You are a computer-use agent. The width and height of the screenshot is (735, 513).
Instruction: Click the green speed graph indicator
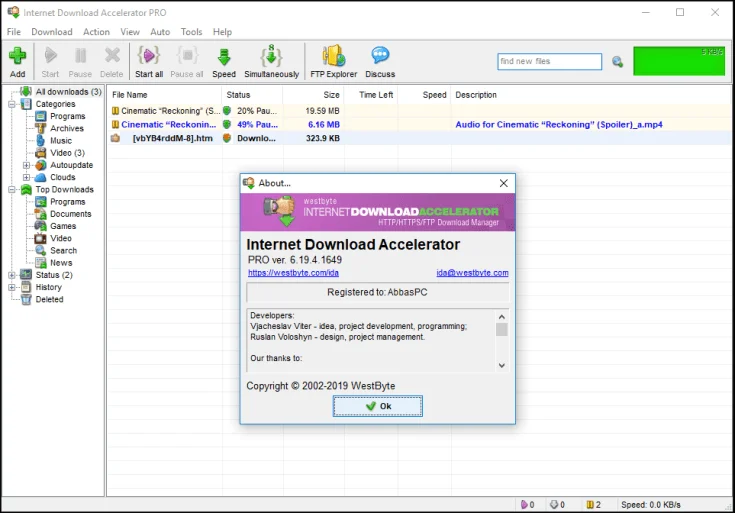(679, 61)
